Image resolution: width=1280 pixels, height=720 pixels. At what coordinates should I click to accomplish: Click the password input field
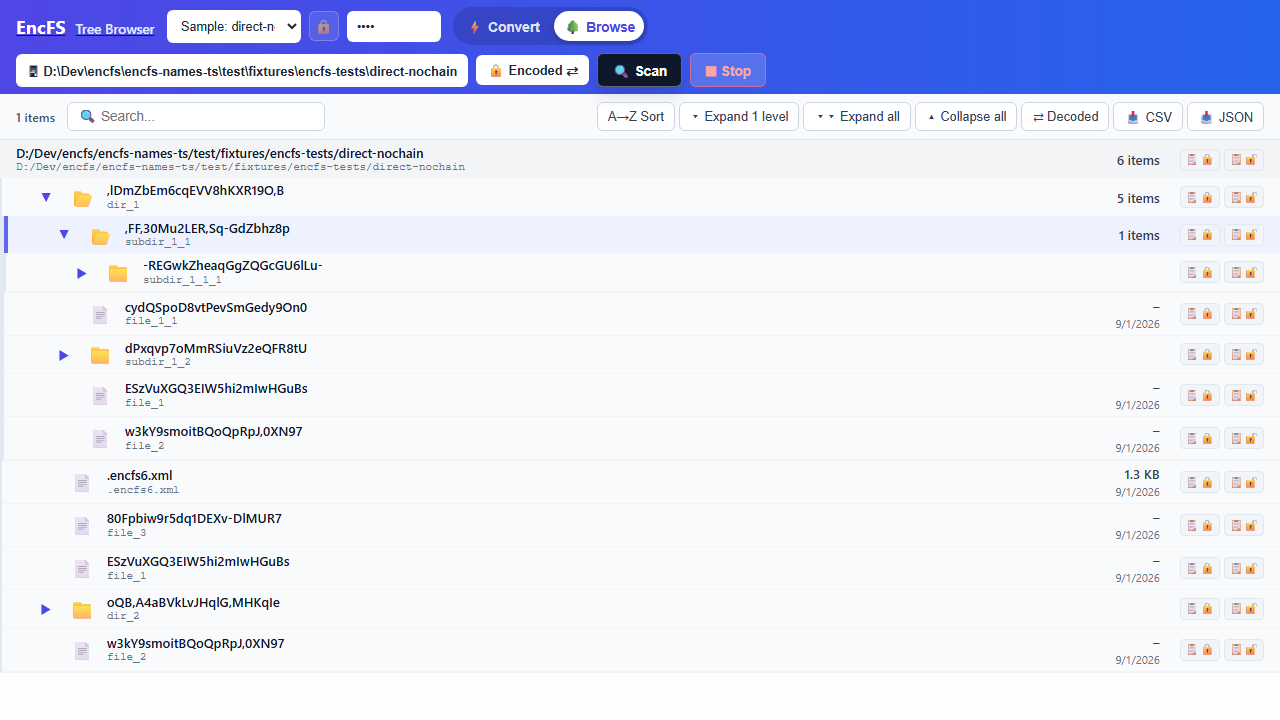point(394,27)
